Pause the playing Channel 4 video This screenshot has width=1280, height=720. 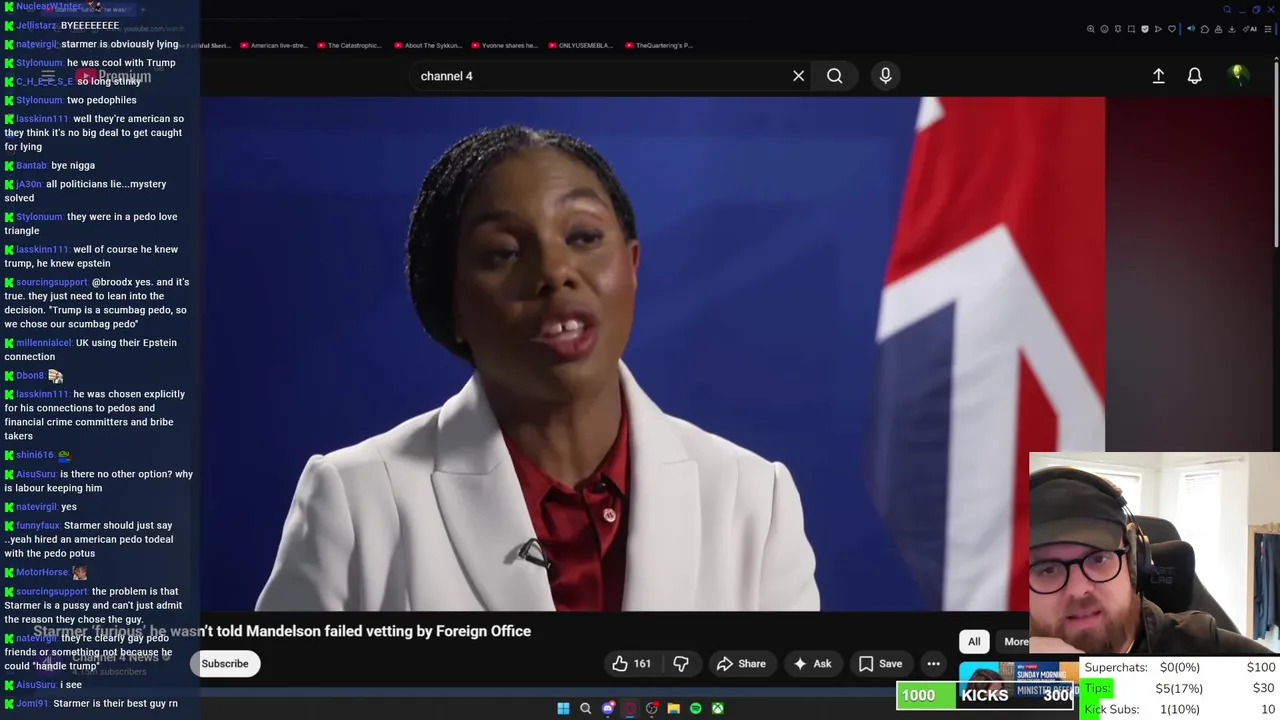click(652, 353)
